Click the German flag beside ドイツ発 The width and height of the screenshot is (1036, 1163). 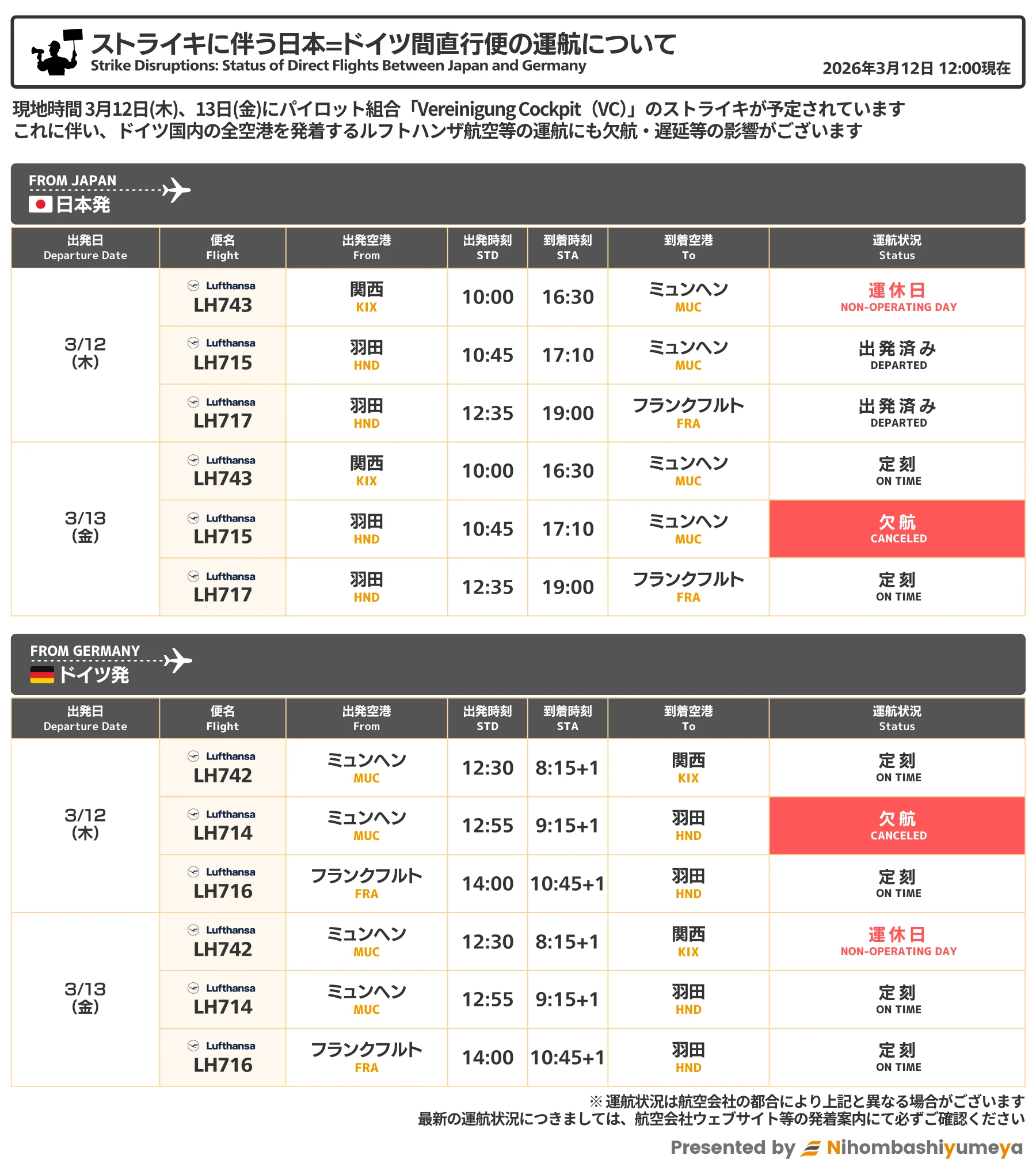pos(42,674)
